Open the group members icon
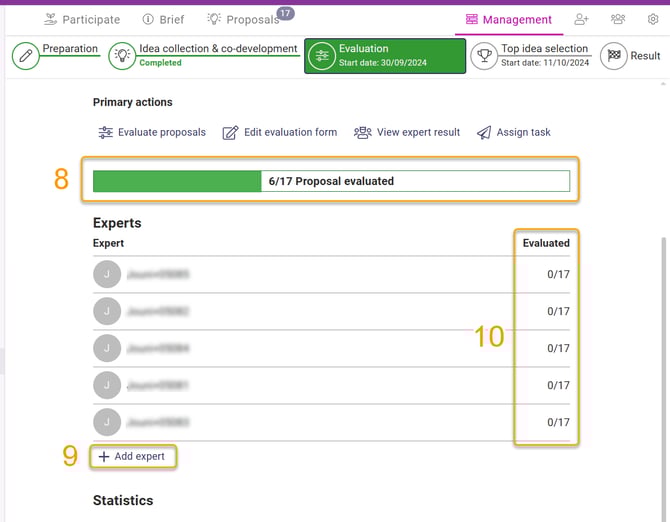Viewport: 670px width, 522px height. tap(618, 19)
